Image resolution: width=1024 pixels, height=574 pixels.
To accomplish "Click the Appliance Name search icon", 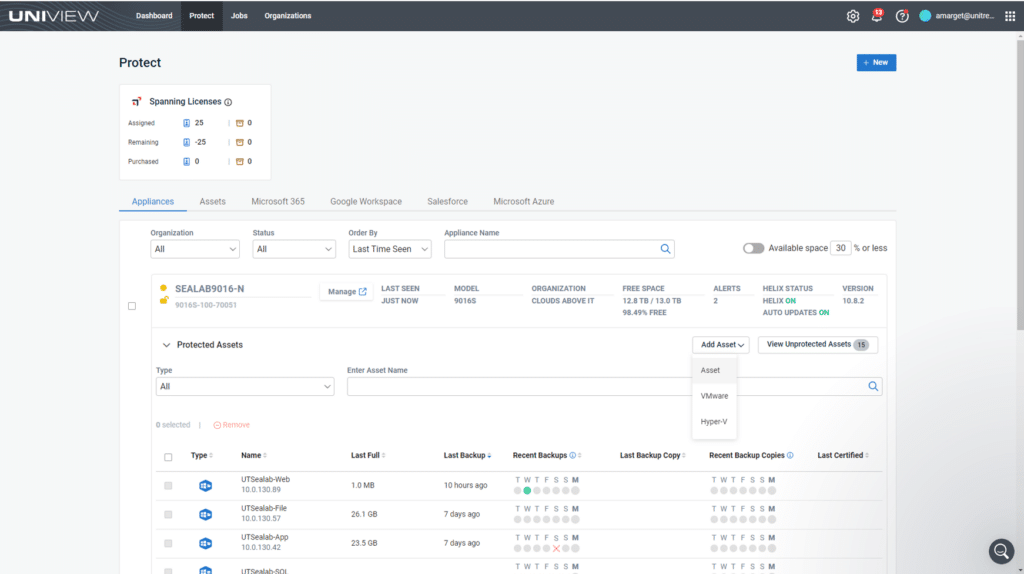I will click(x=665, y=249).
